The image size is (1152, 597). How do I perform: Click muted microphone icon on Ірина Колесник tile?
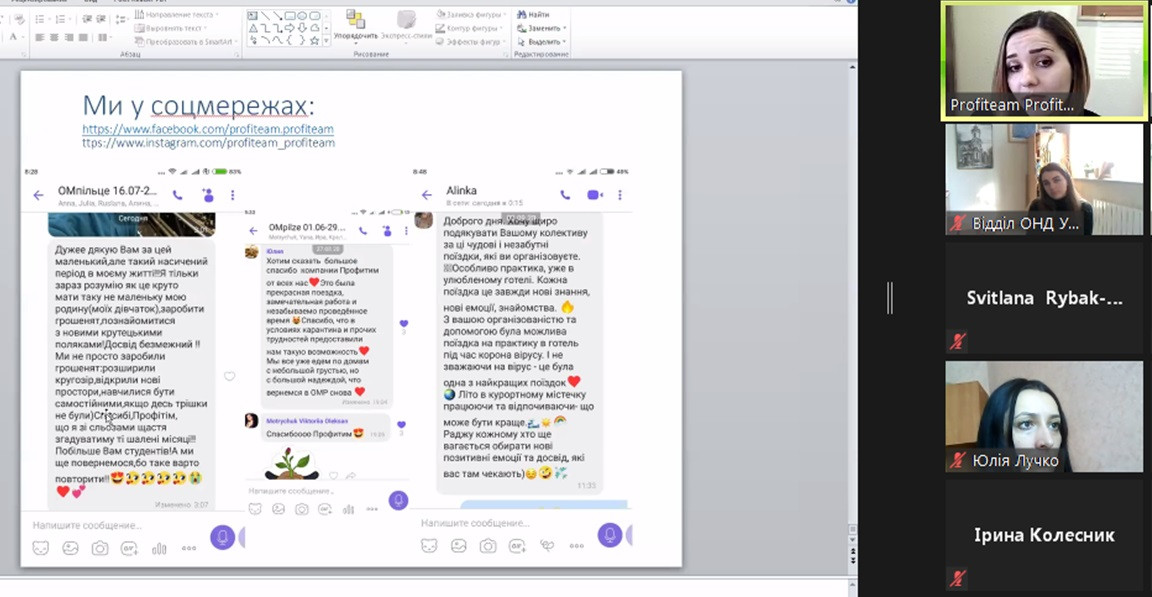pyautogui.click(x=957, y=579)
